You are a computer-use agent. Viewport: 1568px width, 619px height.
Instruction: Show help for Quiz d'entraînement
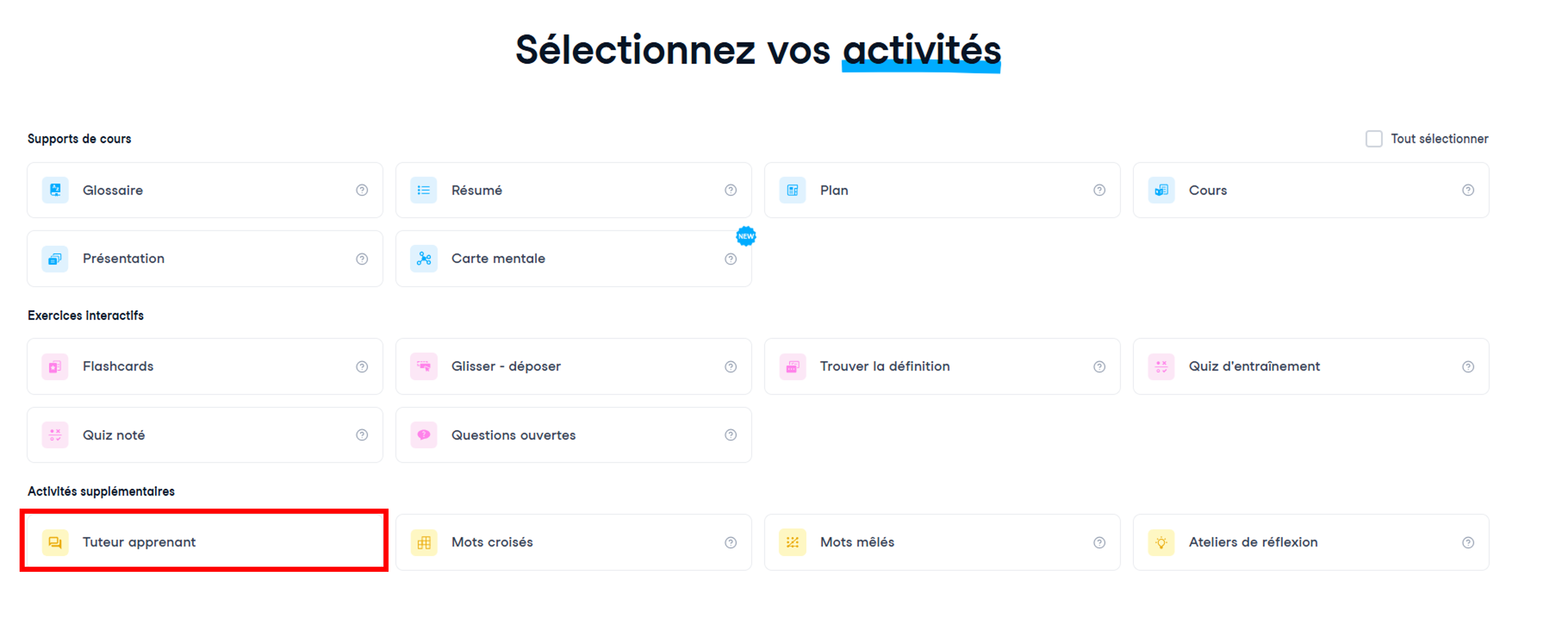[1468, 367]
